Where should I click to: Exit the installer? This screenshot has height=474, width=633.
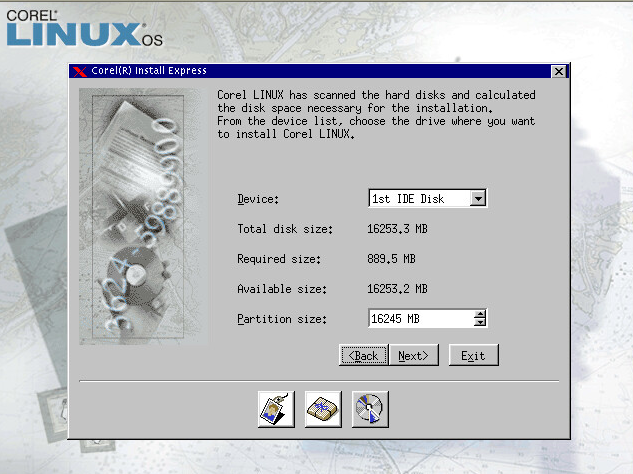tap(473, 355)
